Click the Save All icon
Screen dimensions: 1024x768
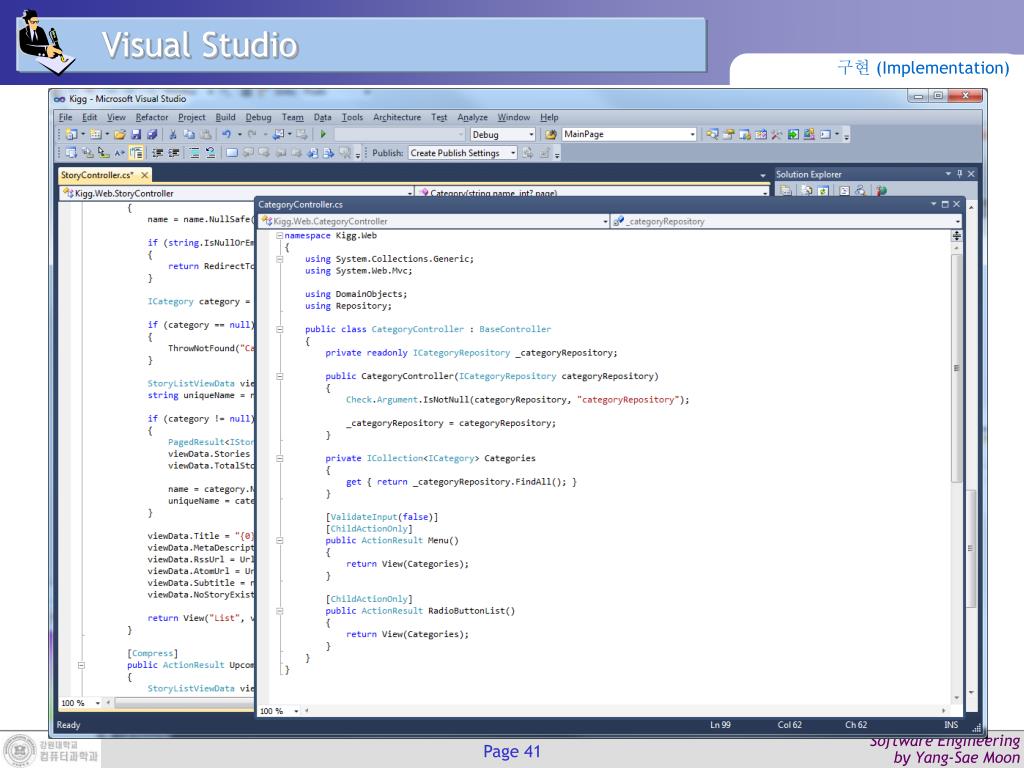click(152, 134)
